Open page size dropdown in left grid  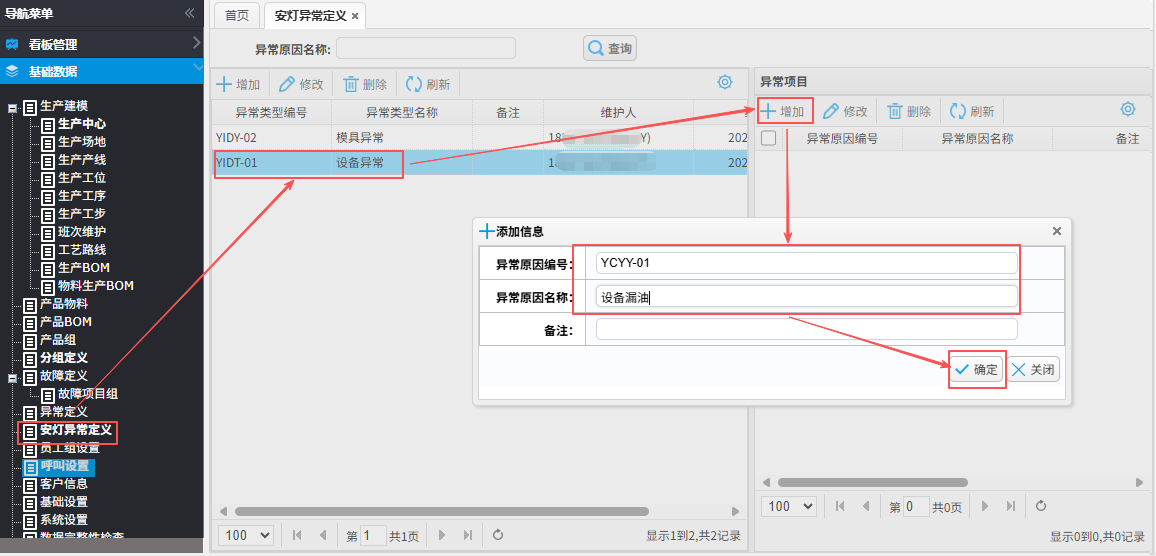tap(246, 536)
